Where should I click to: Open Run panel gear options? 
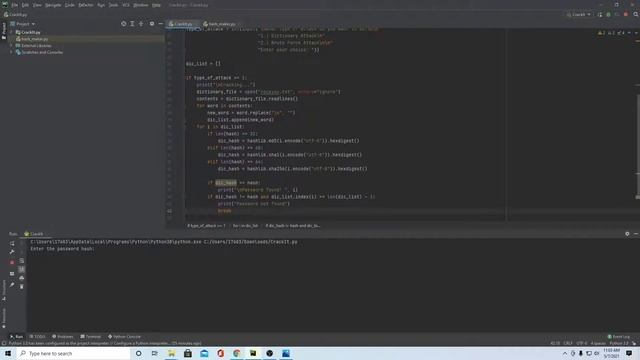click(627, 234)
